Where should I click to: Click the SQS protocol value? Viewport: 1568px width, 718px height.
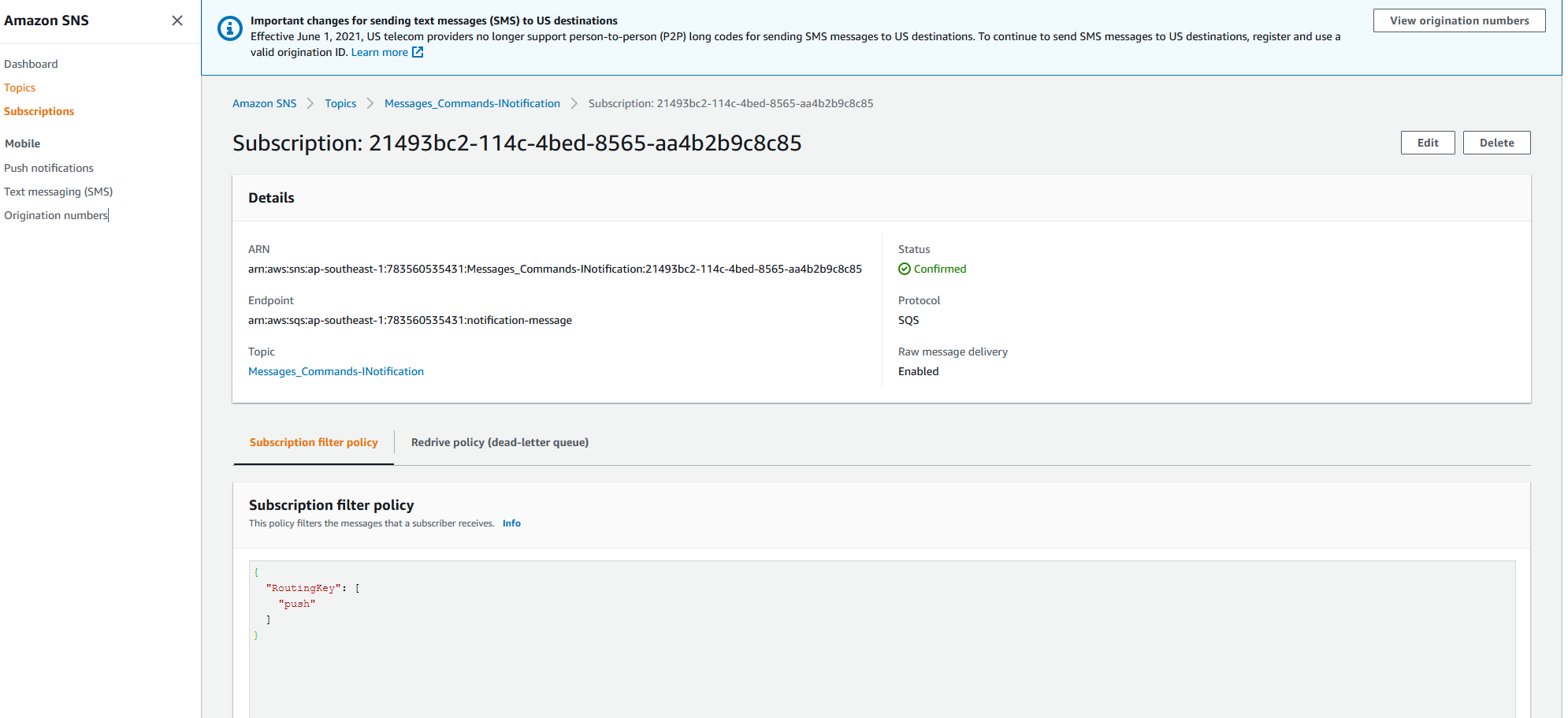click(x=908, y=320)
